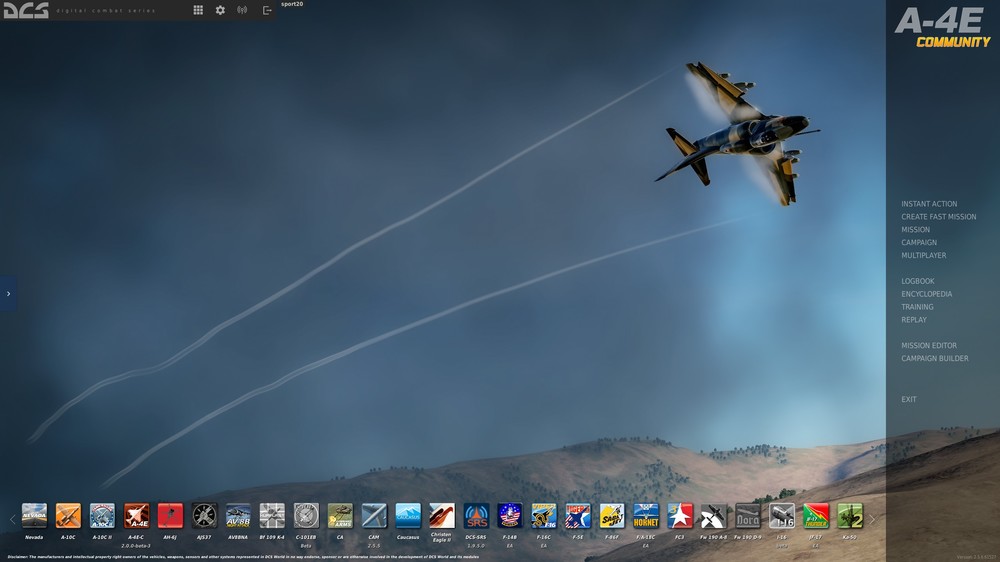
Task: Open the DCS-SRS radio module icon
Action: click(x=476, y=515)
